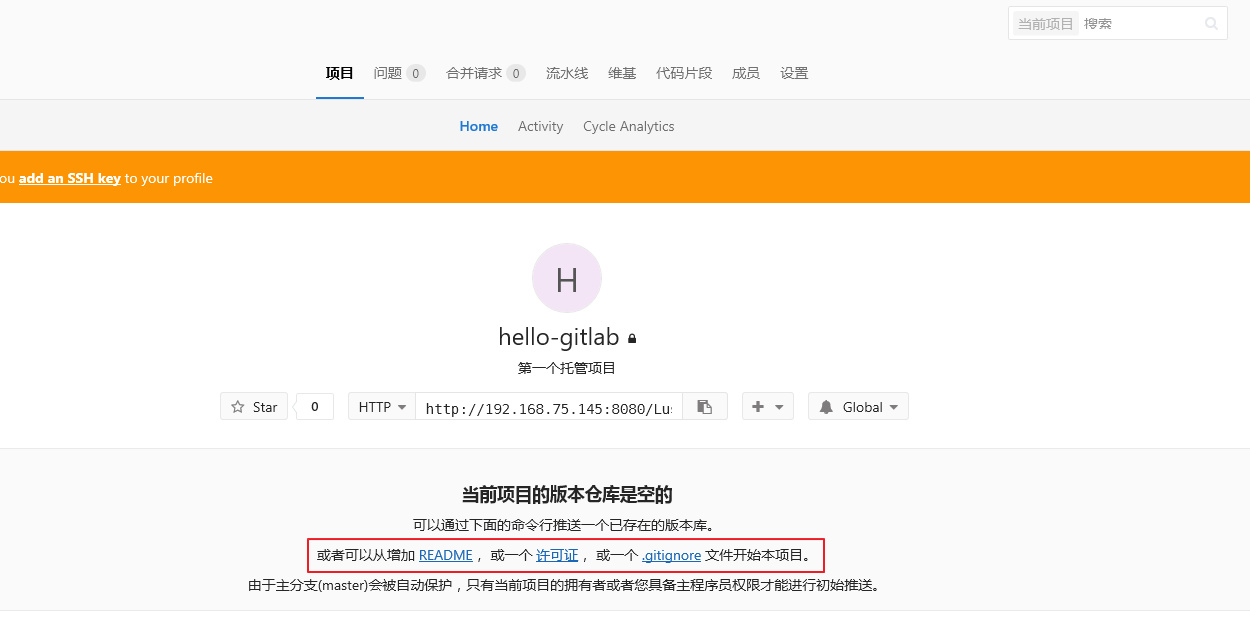Open the 设置 tab
Viewport: 1250px width, 622px height.
click(794, 73)
